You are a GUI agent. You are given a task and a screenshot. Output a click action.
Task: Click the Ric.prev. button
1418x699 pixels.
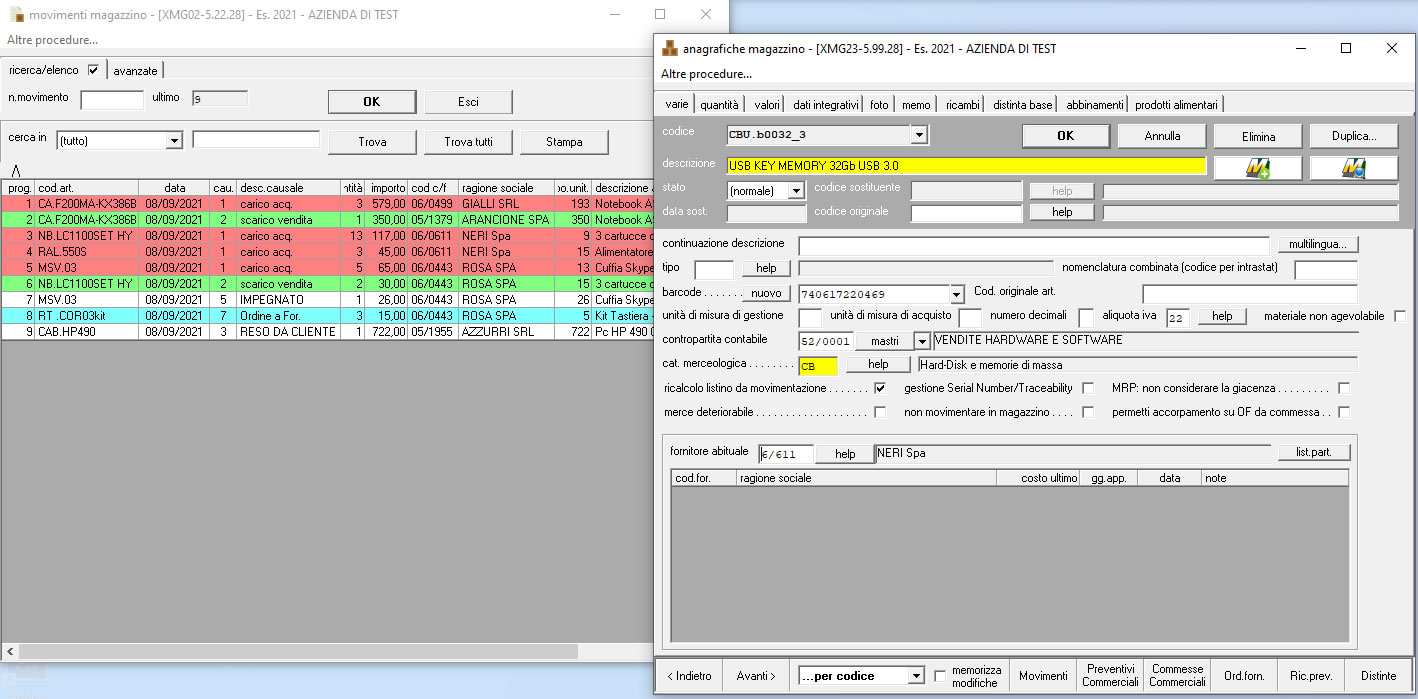tap(1311, 676)
